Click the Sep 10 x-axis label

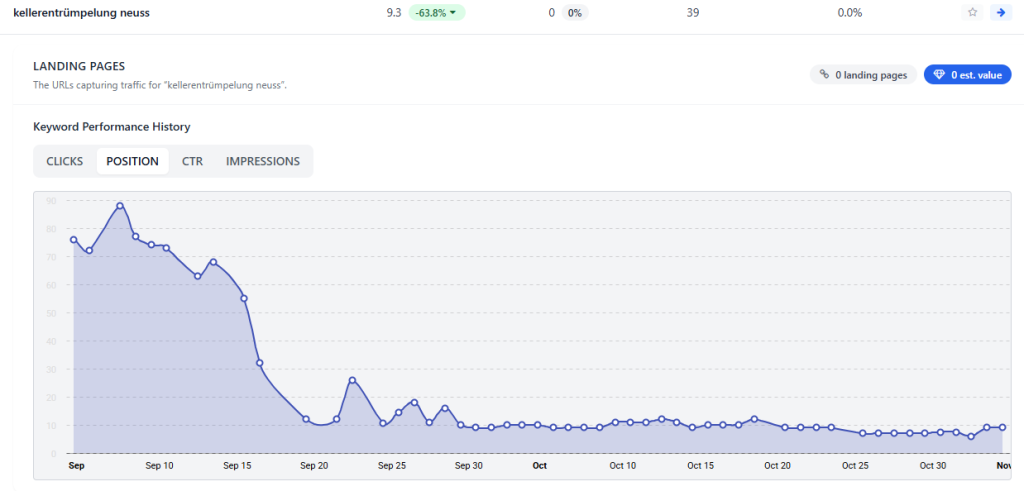click(x=159, y=466)
